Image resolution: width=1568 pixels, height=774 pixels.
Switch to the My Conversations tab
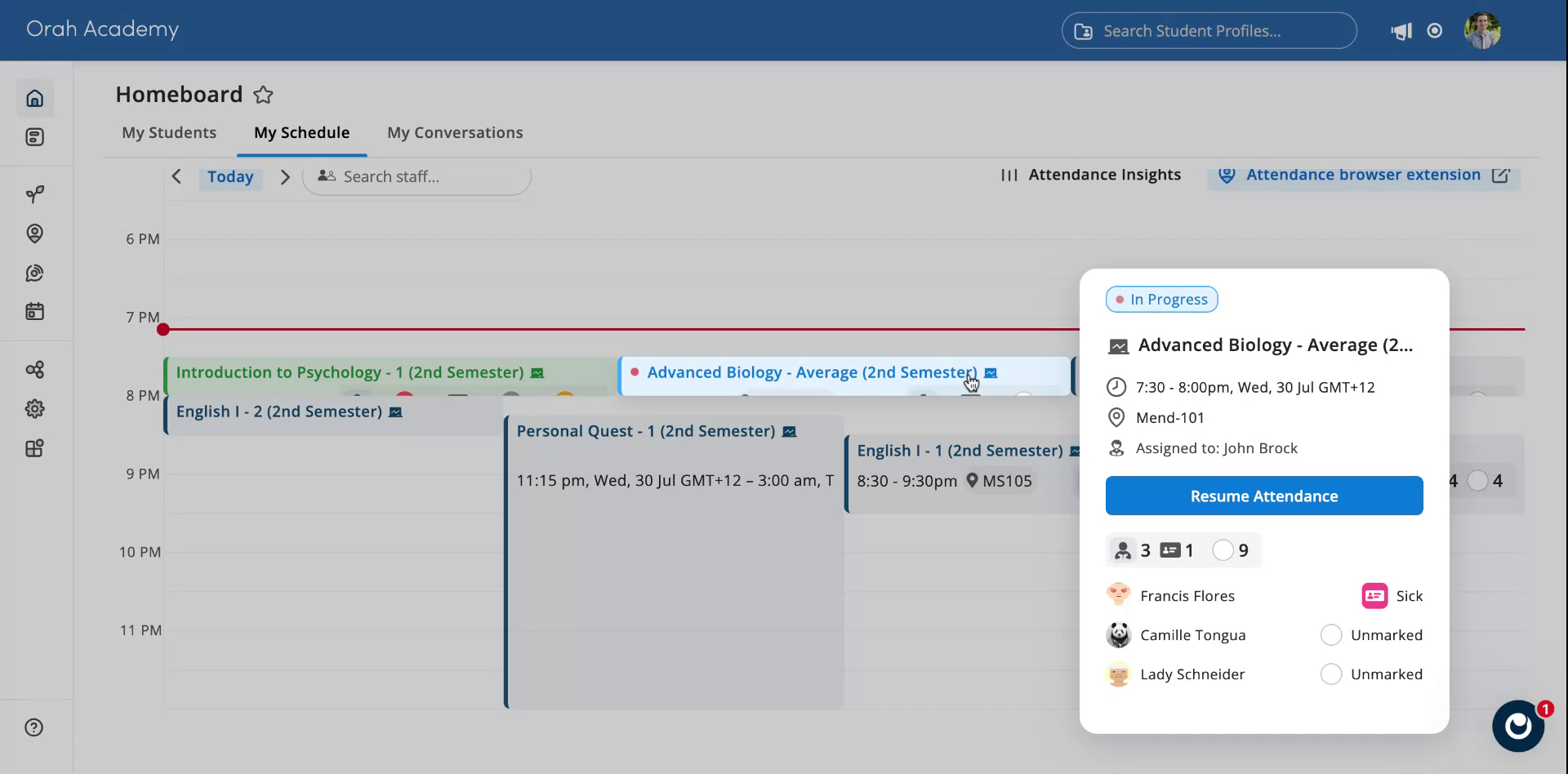(x=455, y=132)
